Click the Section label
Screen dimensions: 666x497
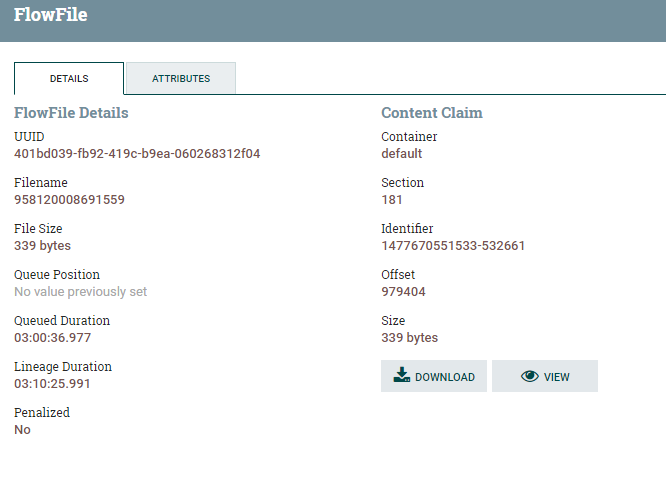[x=403, y=183]
